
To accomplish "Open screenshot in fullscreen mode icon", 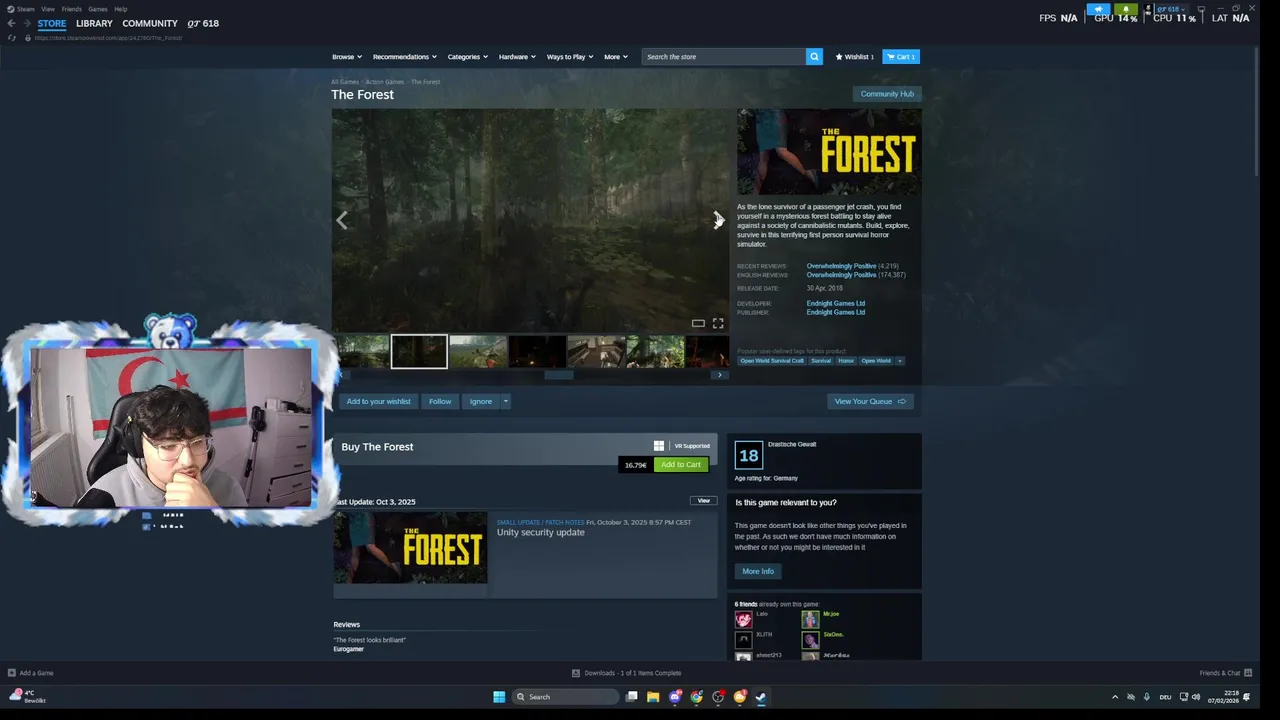I will pos(718,323).
